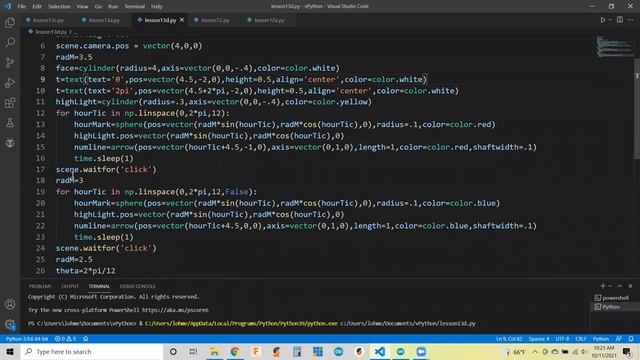Screen dimensions: 640x360
Task: Open the Source Control view
Action: 10,62
